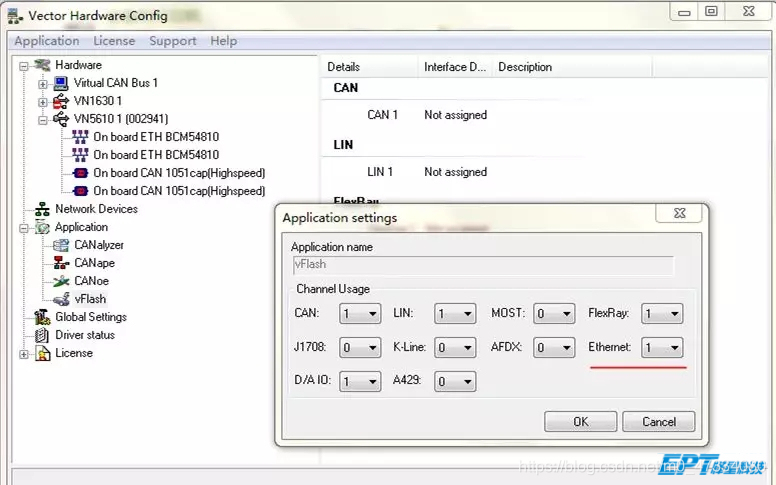
Task: Click the Network Devices icon
Action: point(42,209)
